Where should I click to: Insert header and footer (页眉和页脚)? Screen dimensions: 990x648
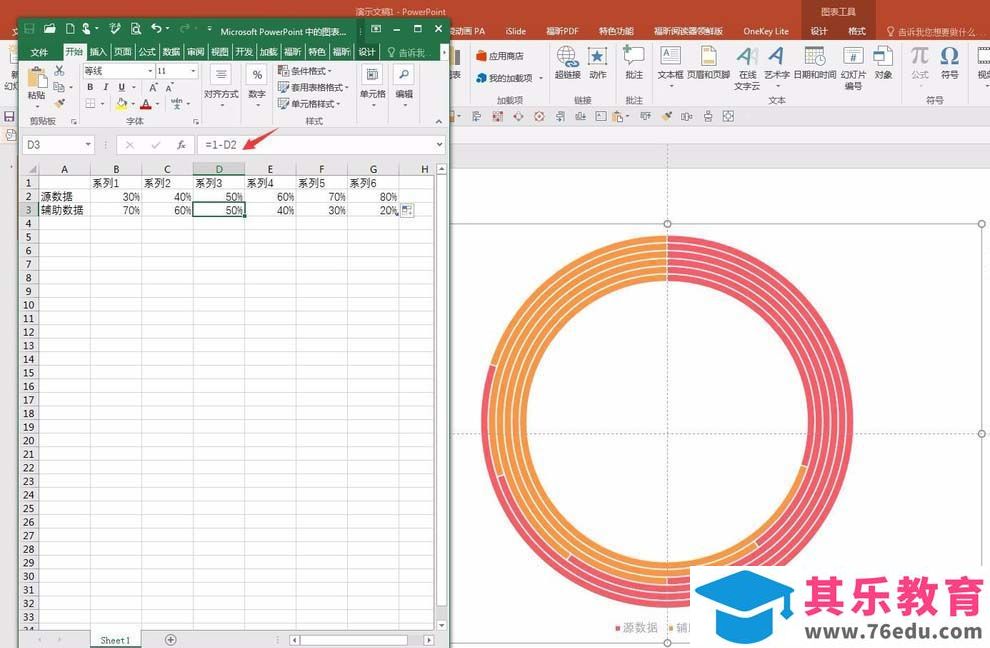tap(708, 63)
